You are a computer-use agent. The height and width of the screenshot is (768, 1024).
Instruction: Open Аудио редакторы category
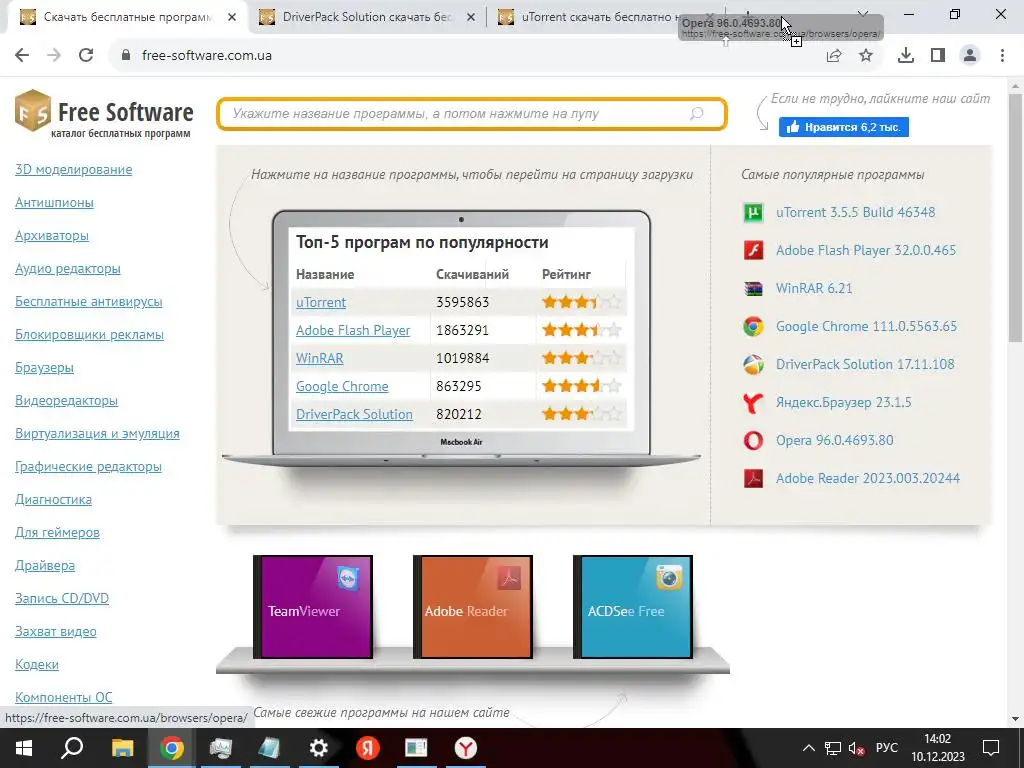[68, 268]
